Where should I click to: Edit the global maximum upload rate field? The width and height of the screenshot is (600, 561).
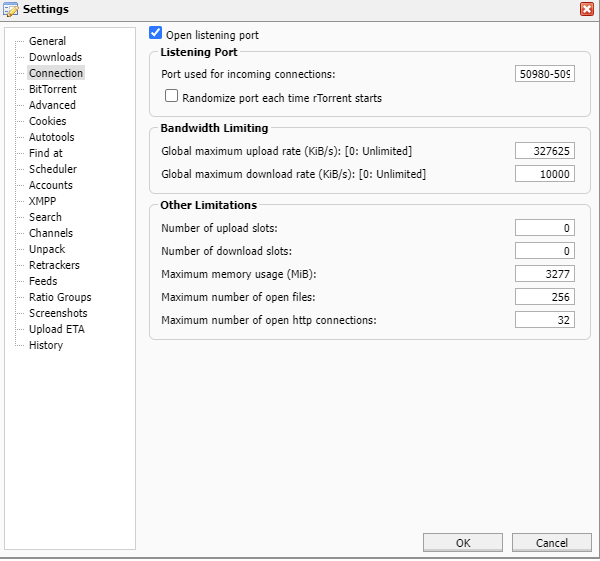pyautogui.click(x=545, y=151)
